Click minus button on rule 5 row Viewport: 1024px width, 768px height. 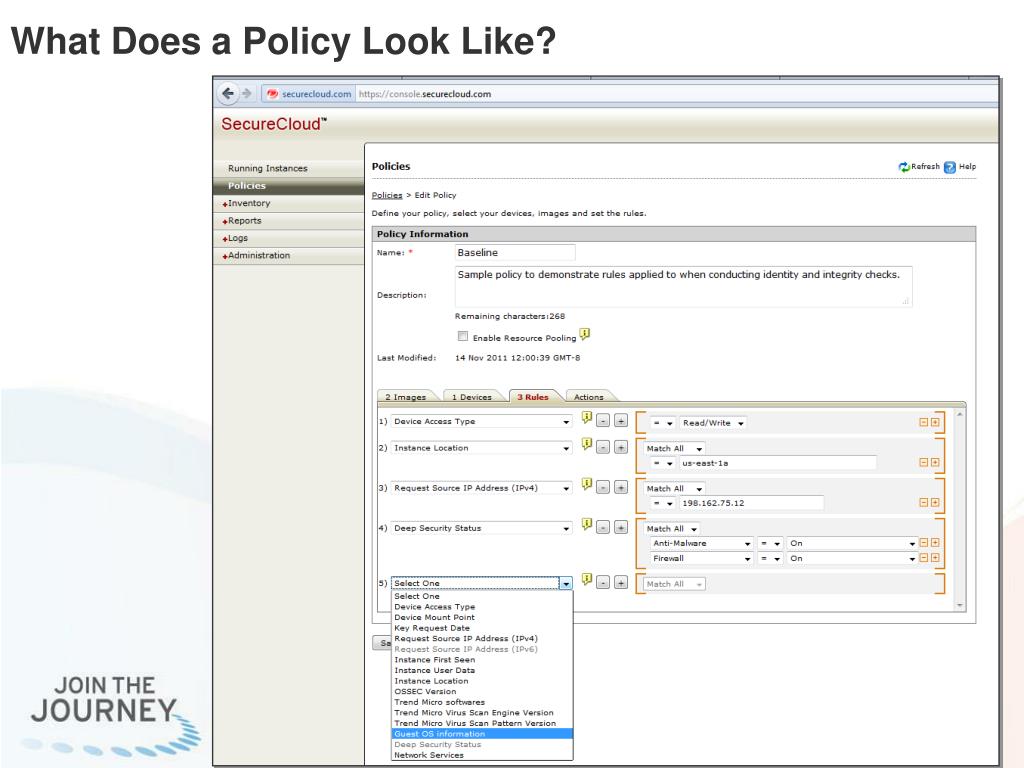[603, 583]
